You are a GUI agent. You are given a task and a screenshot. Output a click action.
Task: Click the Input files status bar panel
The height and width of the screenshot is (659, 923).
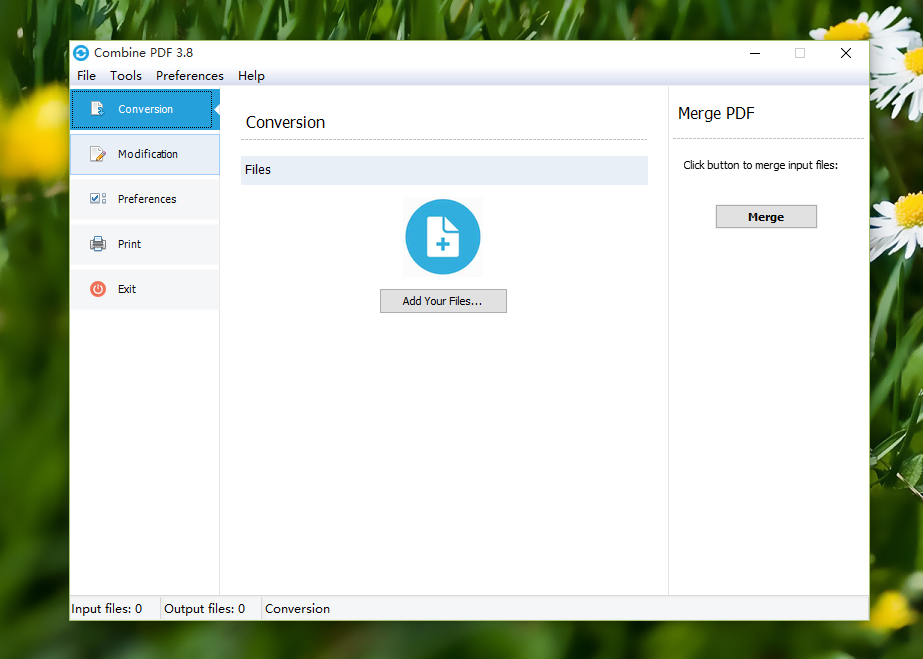pos(108,608)
